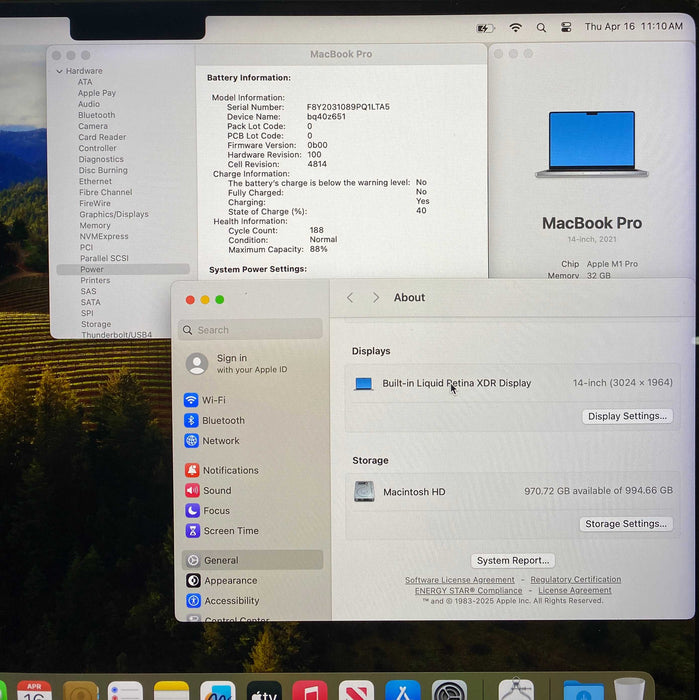The width and height of the screenshot is (699, 700).
Task: Click the Apple ID avatar icon
Action: click(197, 363)
